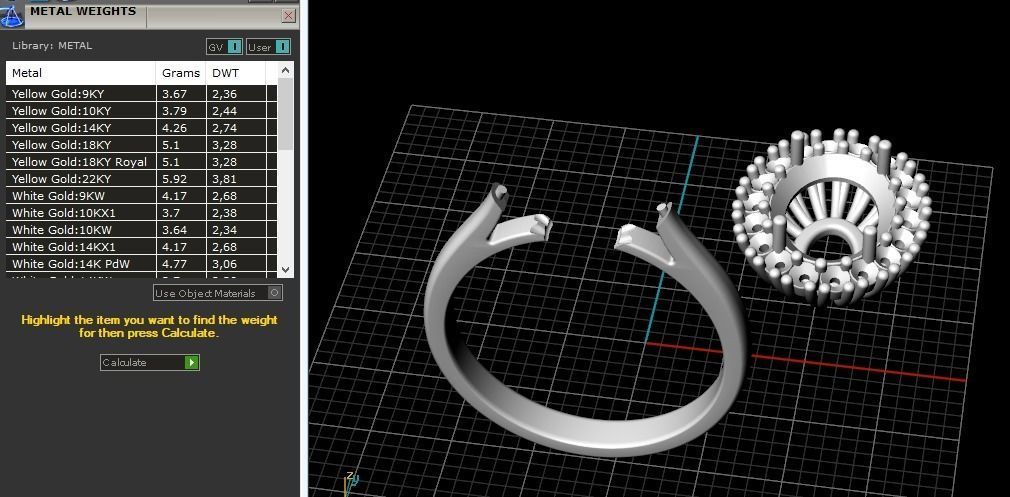Click the 3.67 grams value
Image resolution: width=1010 pixels, height=497 pixels.
pyautogui.click(x=175, y=94)
